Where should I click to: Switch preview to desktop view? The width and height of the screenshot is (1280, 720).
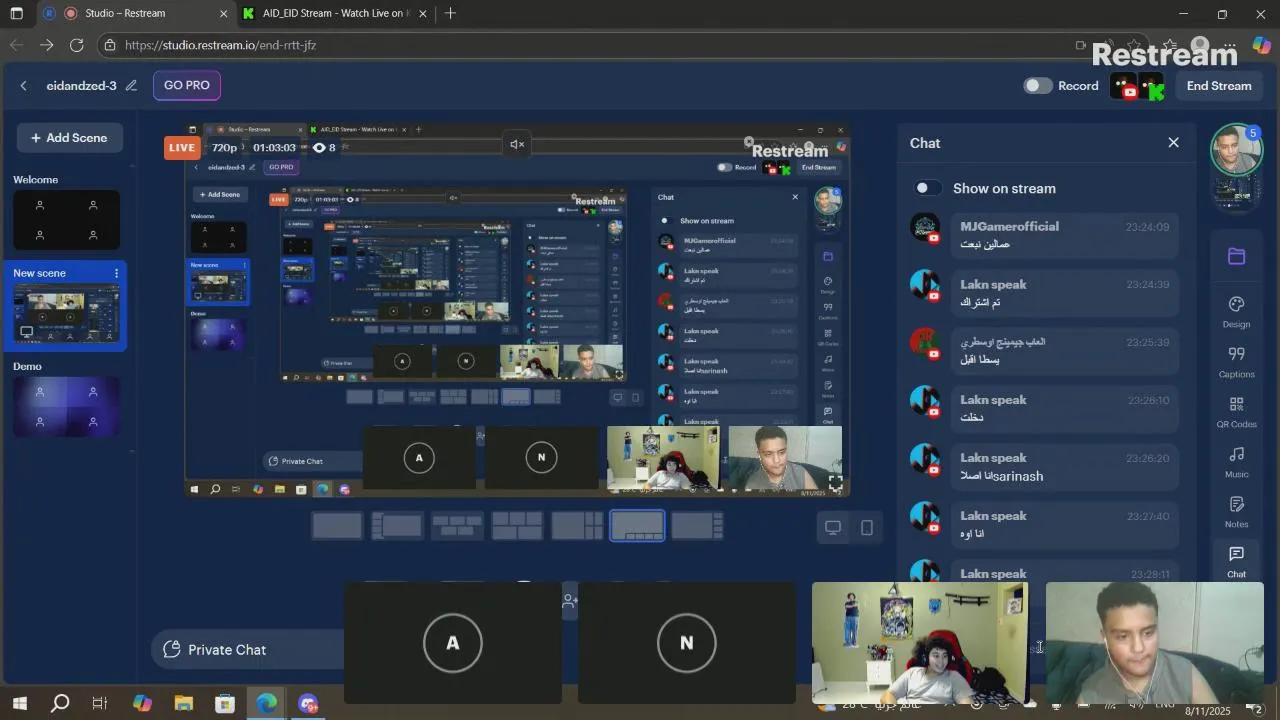pyautogui.click(x=833, y=527)
